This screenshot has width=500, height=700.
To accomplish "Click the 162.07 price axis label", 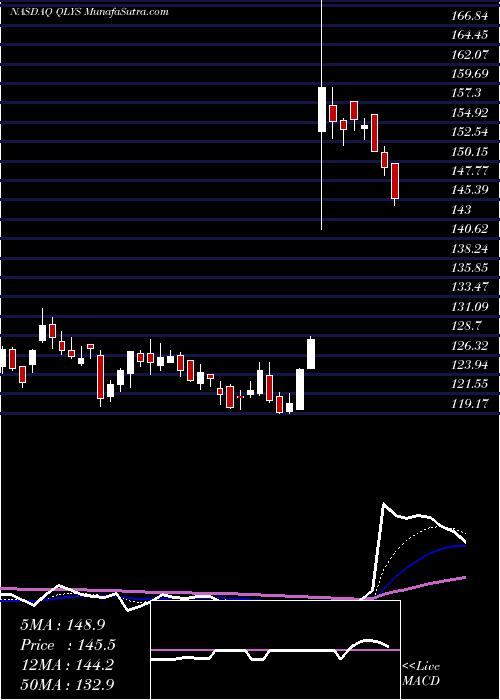I will [x=470, y=55].
